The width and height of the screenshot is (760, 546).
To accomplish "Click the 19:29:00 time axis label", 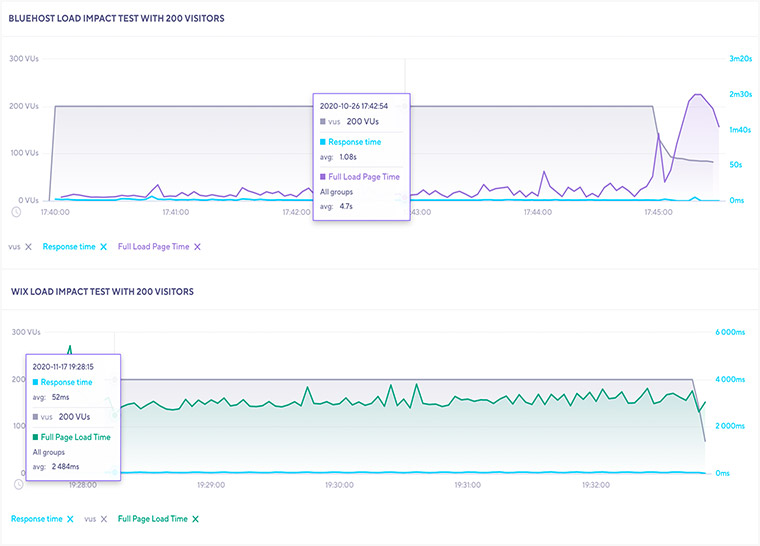I will pos(211,484).
